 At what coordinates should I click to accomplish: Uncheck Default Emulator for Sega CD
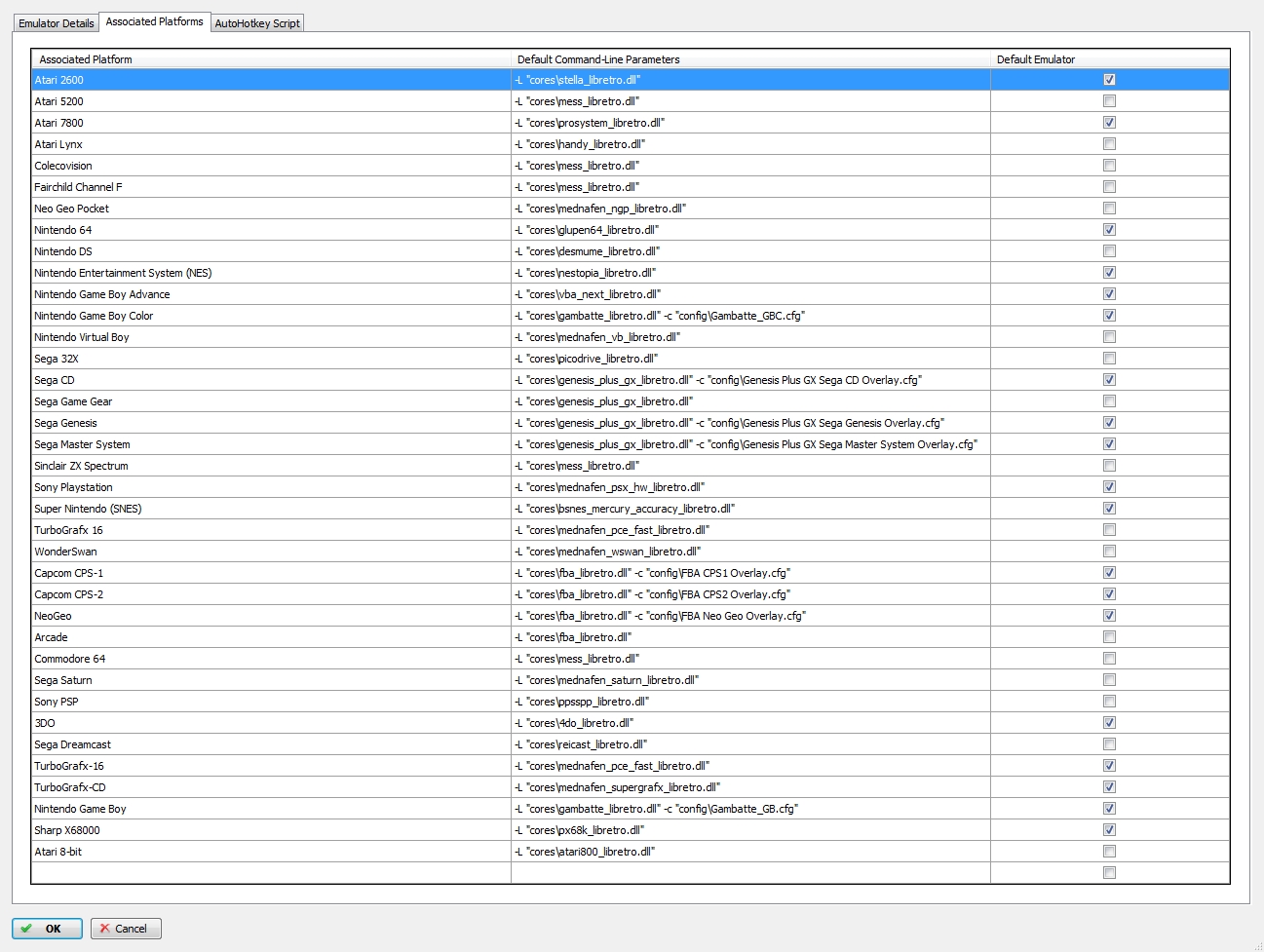(x=1109, y=380)
